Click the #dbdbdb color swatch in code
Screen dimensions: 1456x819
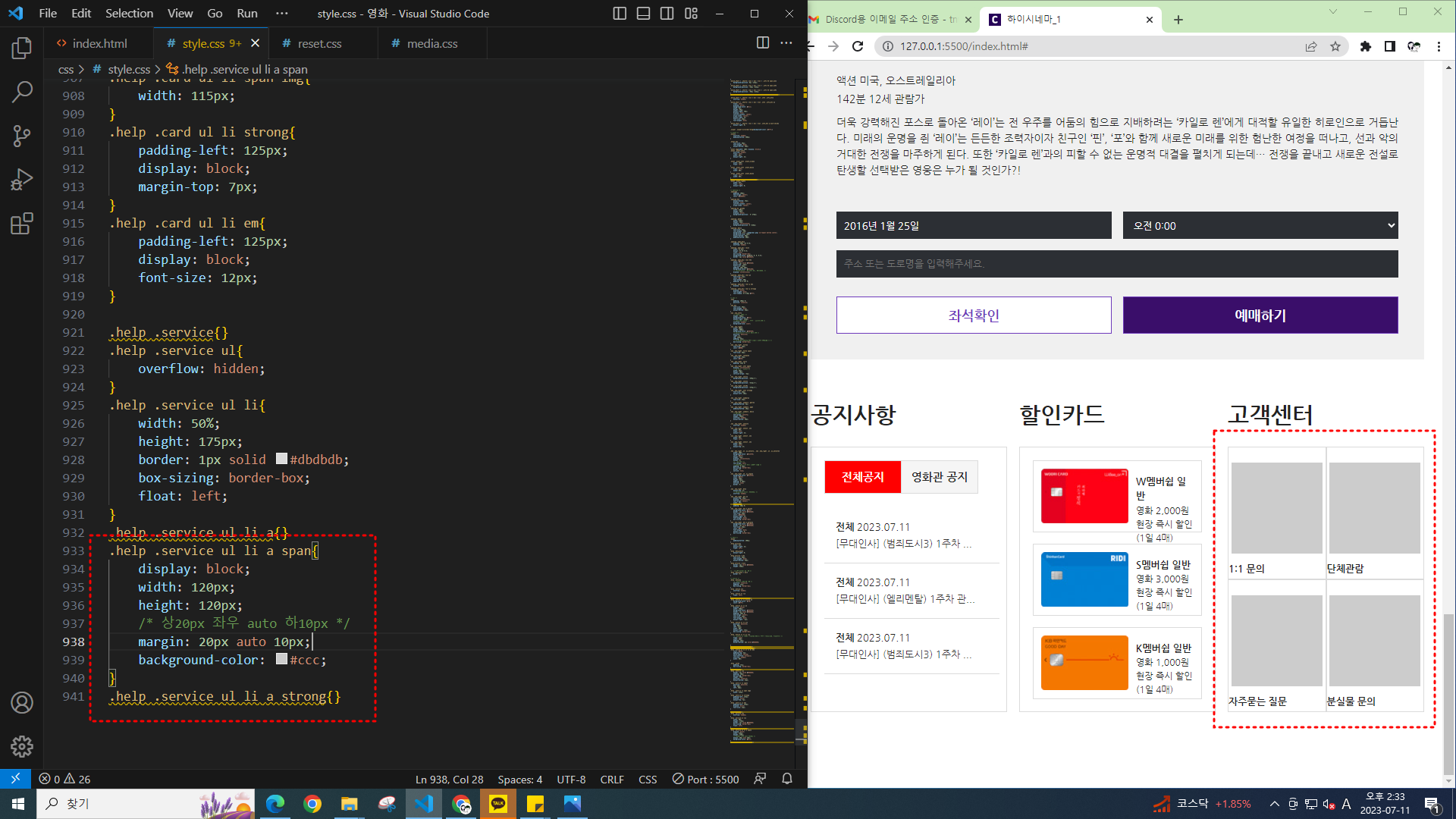click(x=281, y=459)
